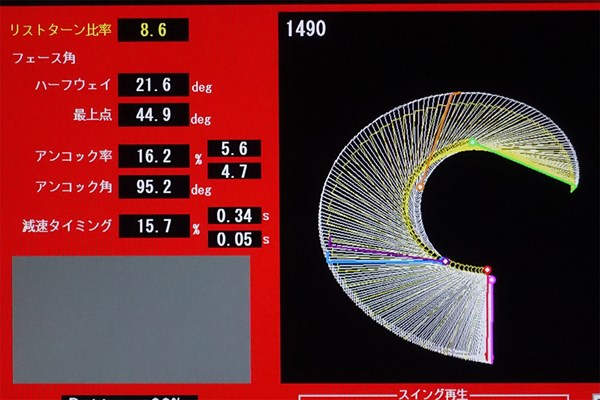Select the 減速タイミング field showing 15.7

pyautogui.click(x=154, y=226)
